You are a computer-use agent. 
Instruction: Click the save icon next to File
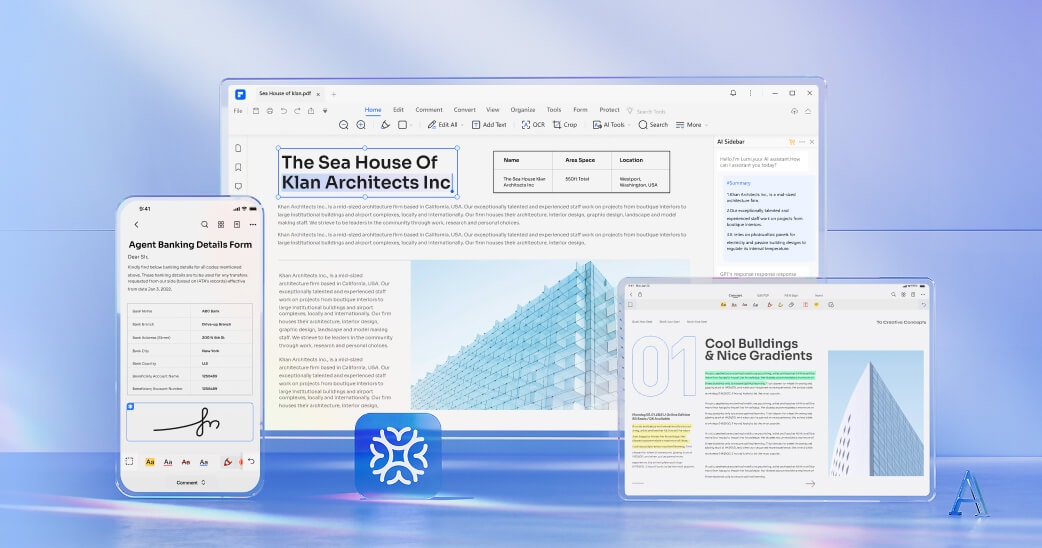(256, 111)
